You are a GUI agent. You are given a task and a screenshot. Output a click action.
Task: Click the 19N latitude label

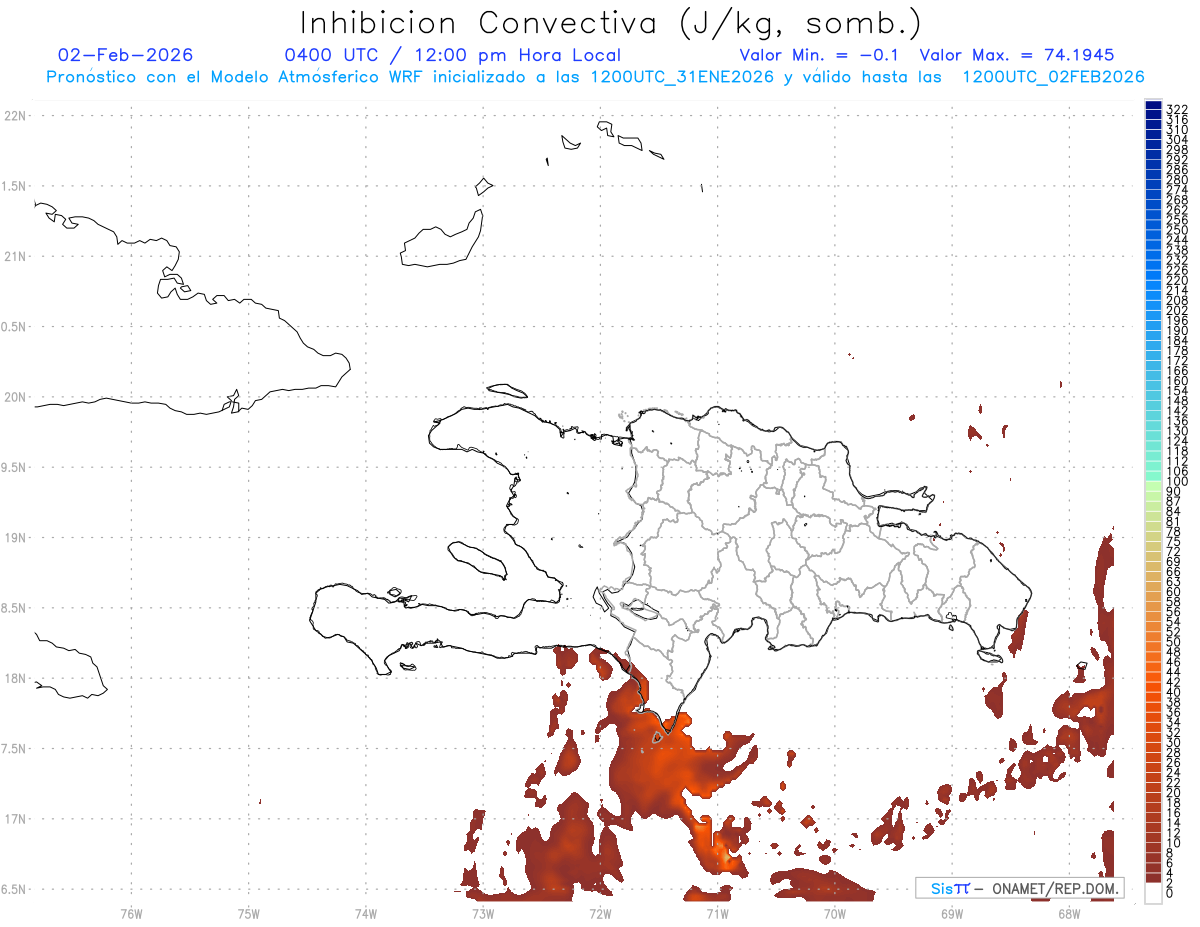(x=15, y=538)
